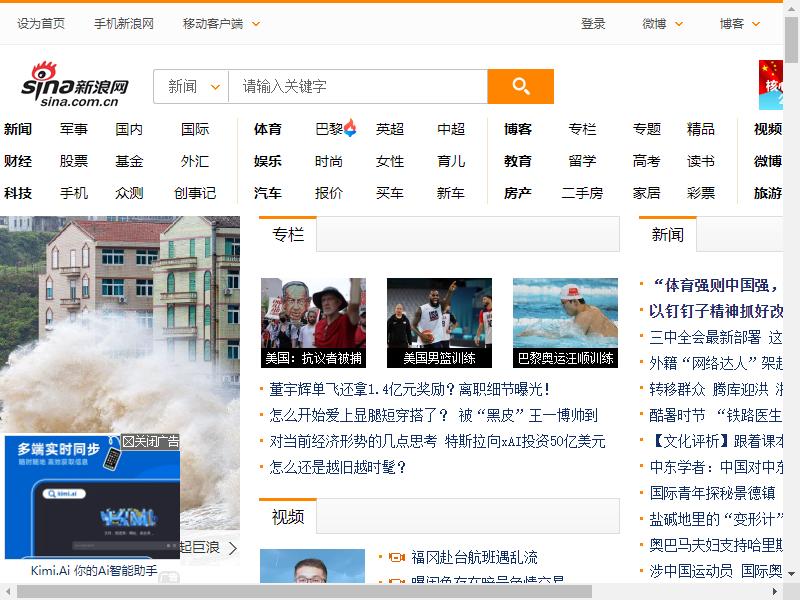800x600 pixels.
Task: Open headline 特斯拉向xAI投资50亿美元
Action: [x=525, y=441]
